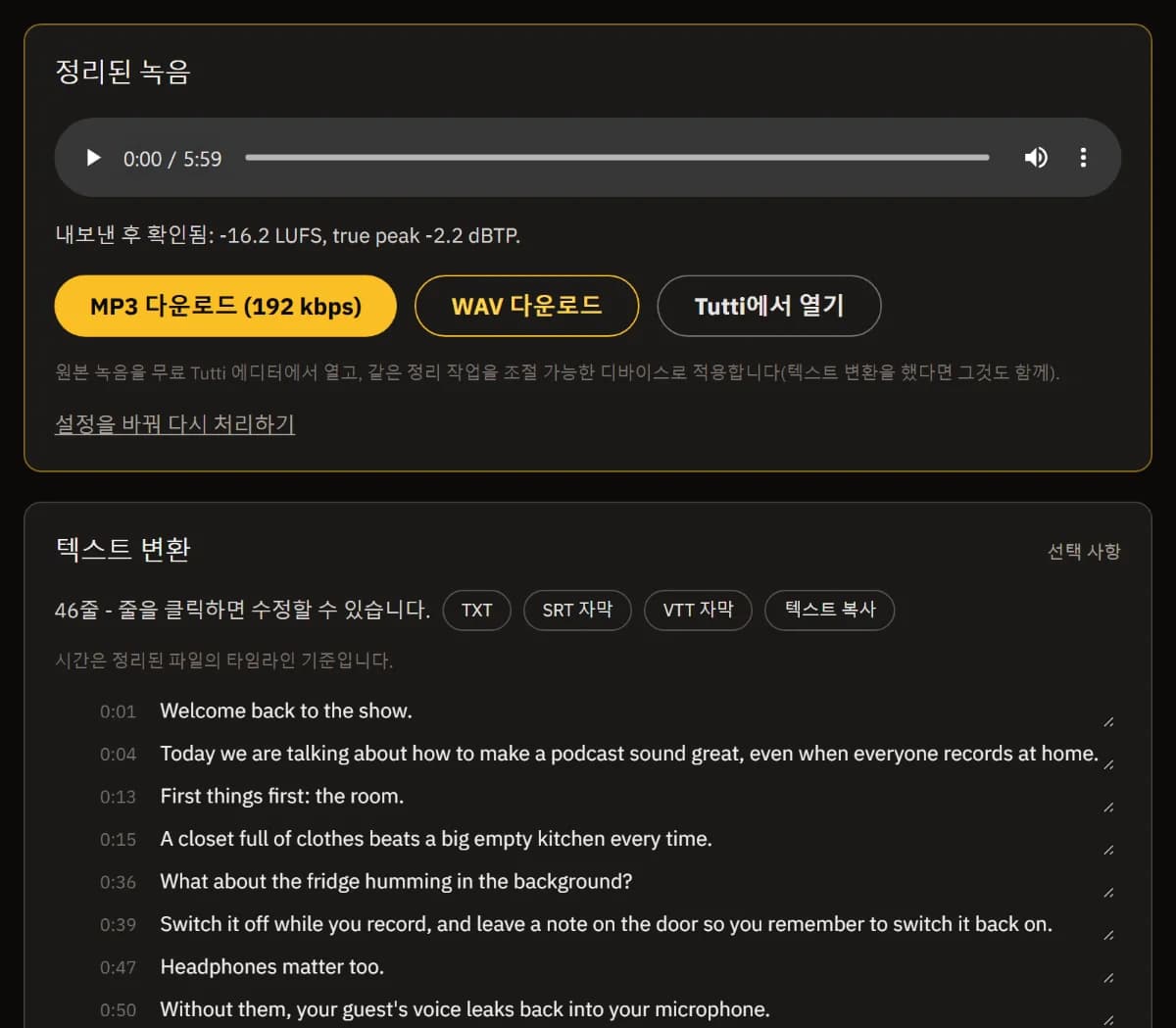Mute the audio player volume
1176x1028 pixels.
(1036, 158)
